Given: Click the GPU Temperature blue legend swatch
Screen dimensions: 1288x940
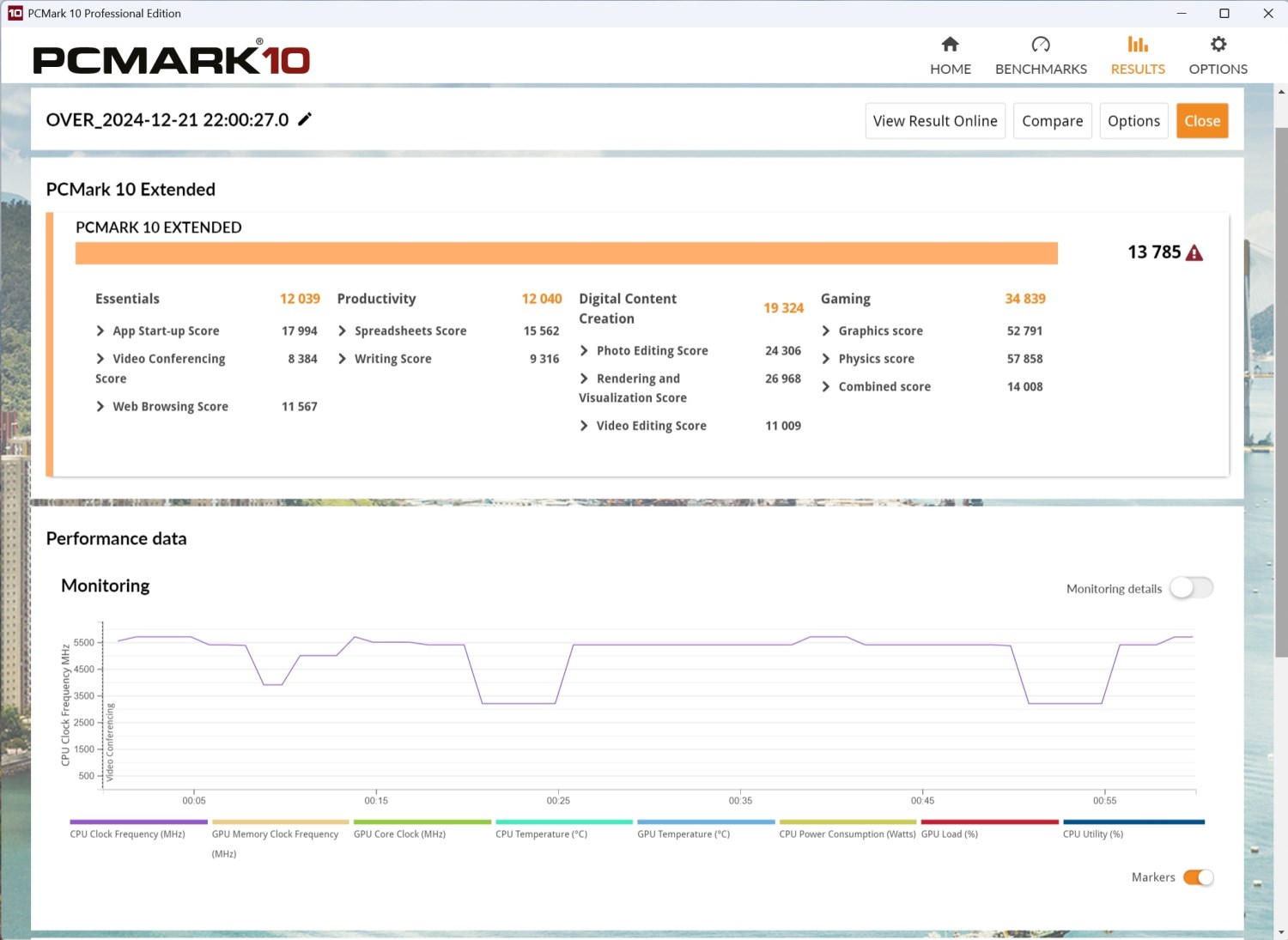Looking at the screenshot, I should click(705, 822).
